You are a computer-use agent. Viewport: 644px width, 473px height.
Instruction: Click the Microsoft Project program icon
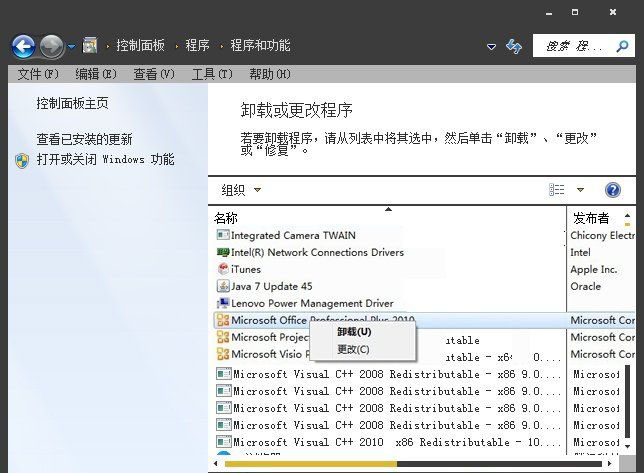(x=223, y=337)
